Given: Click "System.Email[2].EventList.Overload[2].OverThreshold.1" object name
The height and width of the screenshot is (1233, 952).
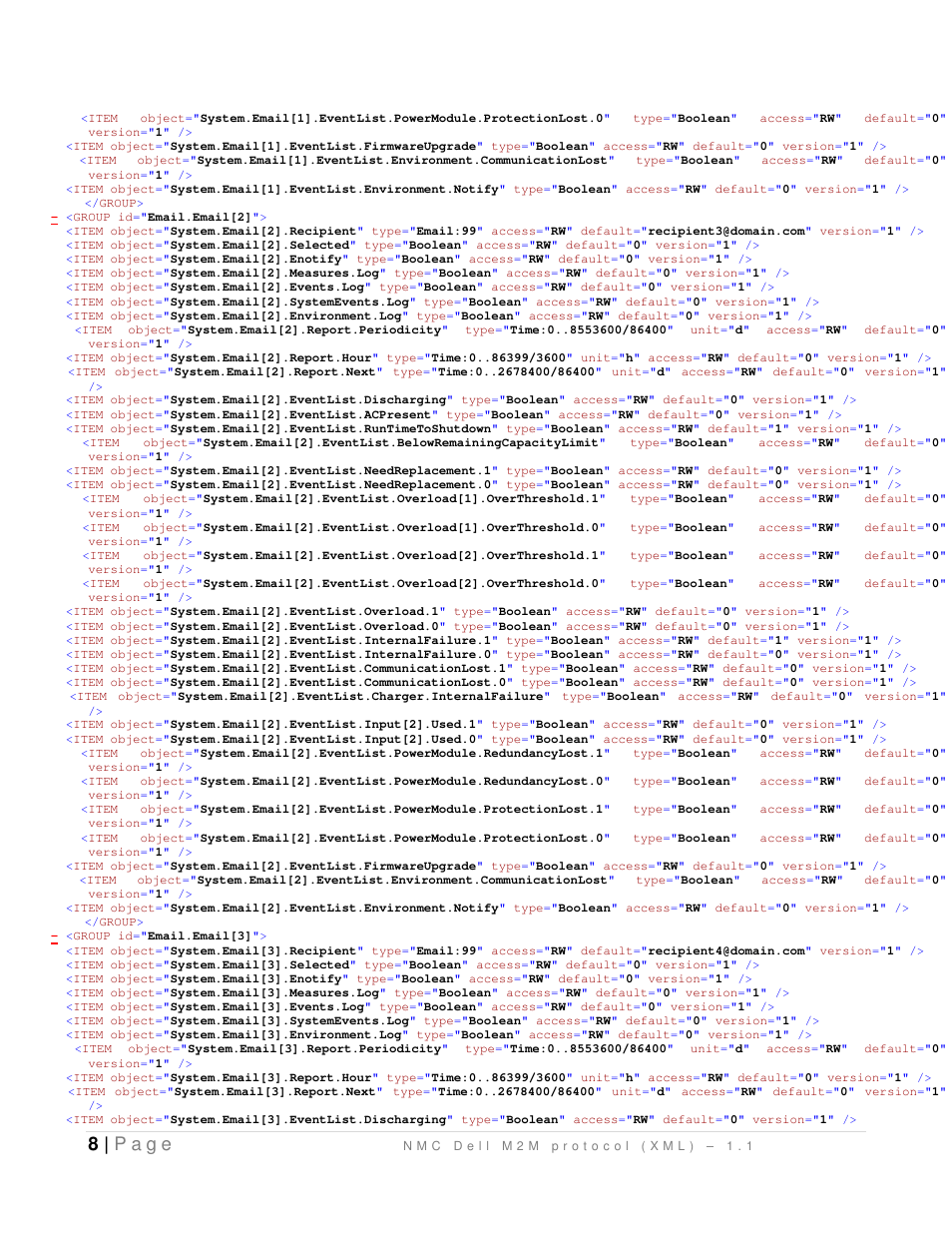Looking at the screenshot, I should (402, 556).
